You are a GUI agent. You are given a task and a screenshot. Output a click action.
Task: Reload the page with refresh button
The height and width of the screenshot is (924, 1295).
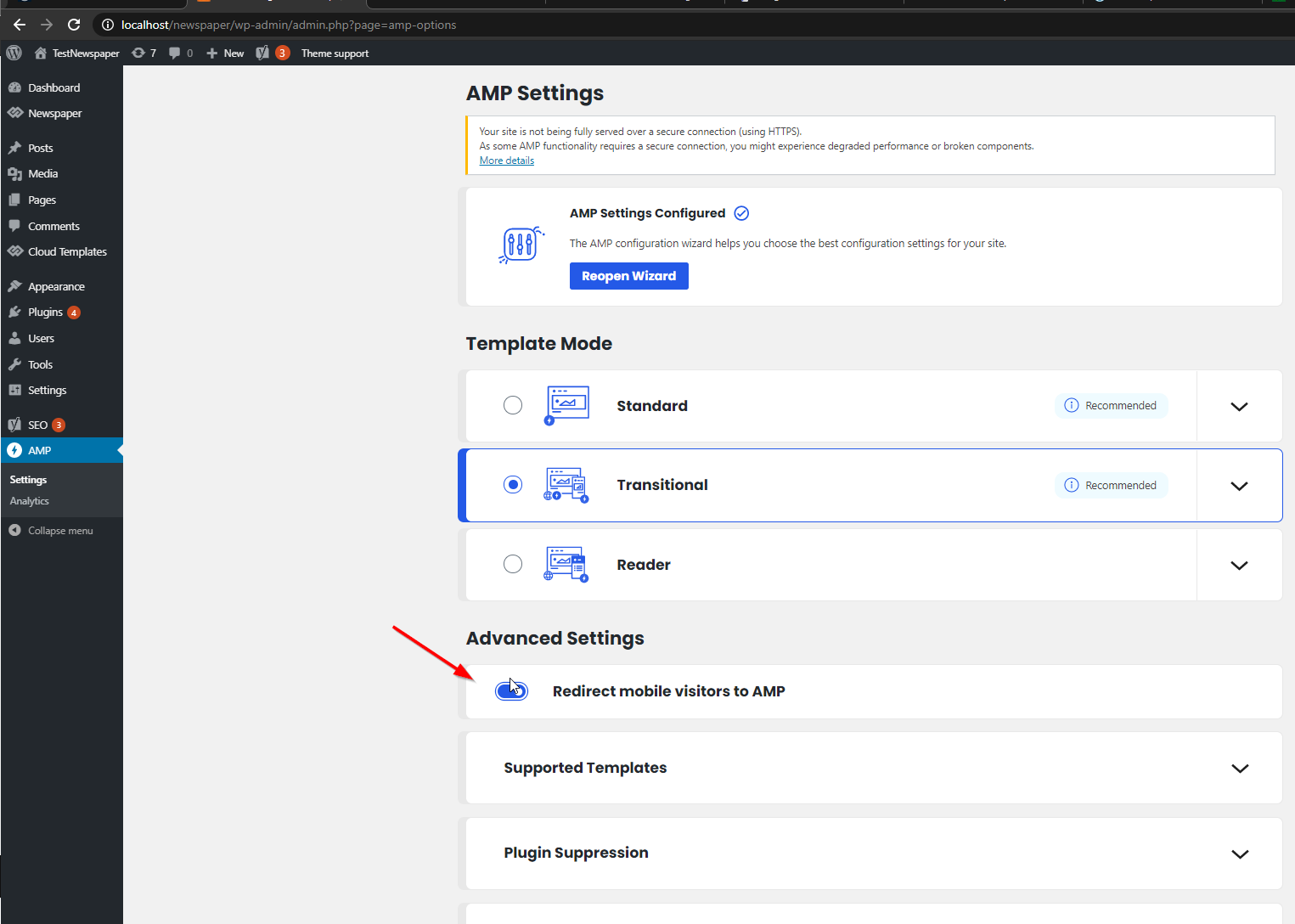click(x=74, y=25)
